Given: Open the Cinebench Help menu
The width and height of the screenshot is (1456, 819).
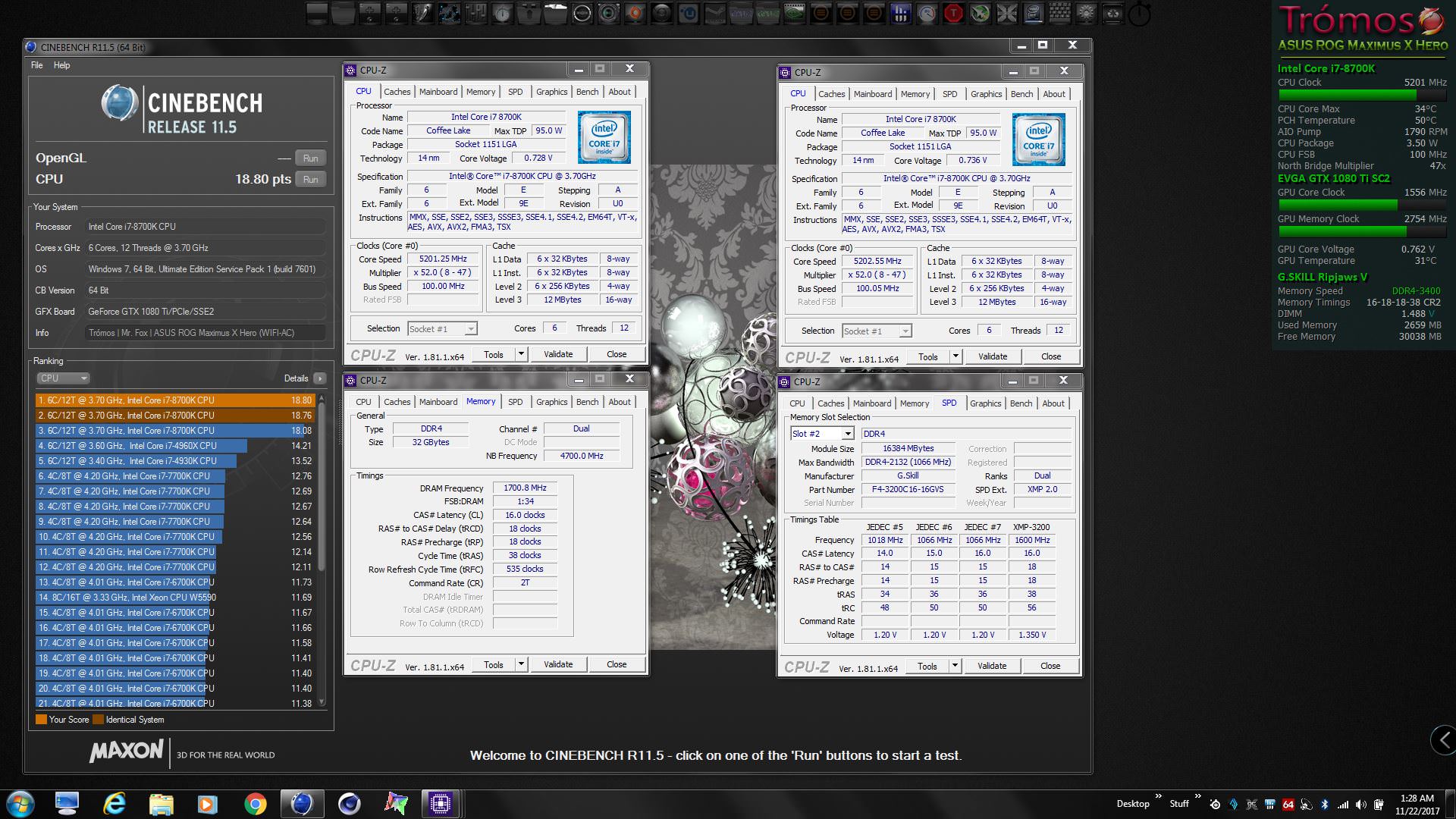Looking at the screenshot, I should coord(61,65).
